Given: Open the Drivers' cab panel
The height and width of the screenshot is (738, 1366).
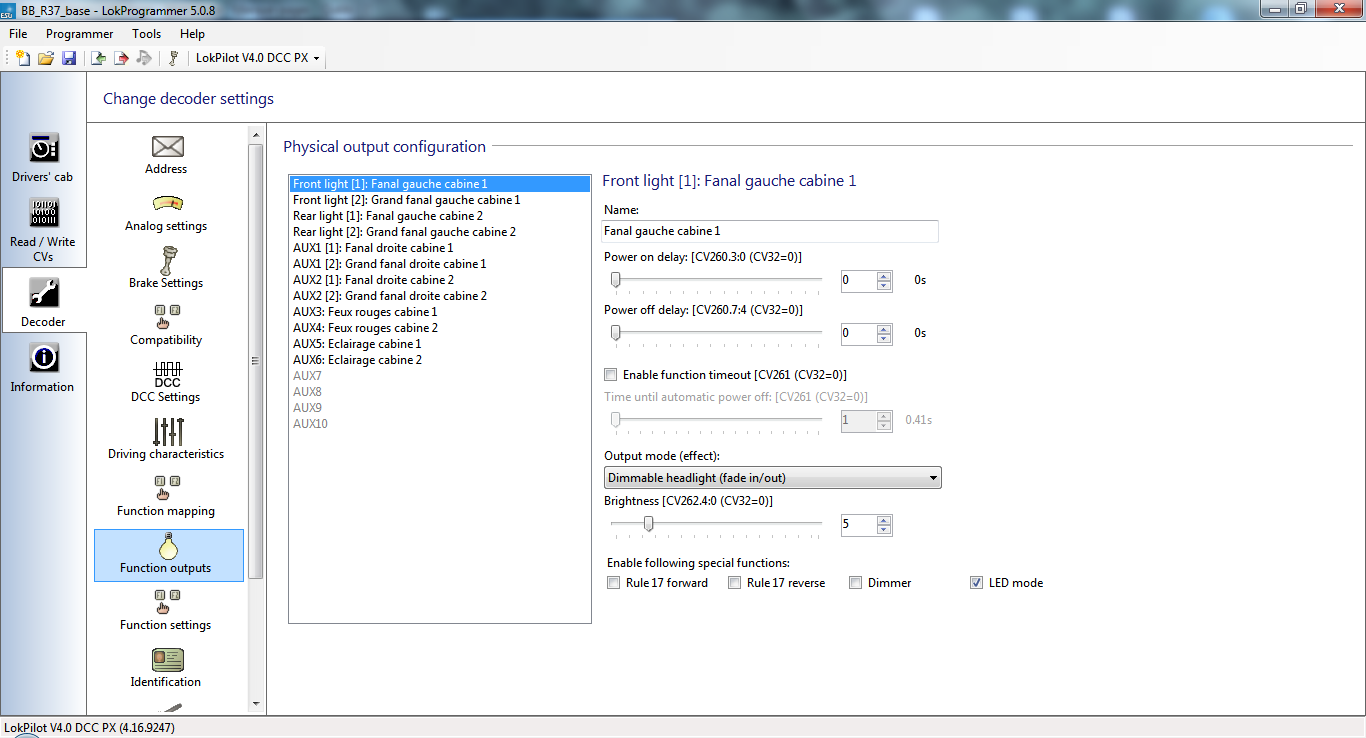Looking at the screenshot, I should (43, 157).
